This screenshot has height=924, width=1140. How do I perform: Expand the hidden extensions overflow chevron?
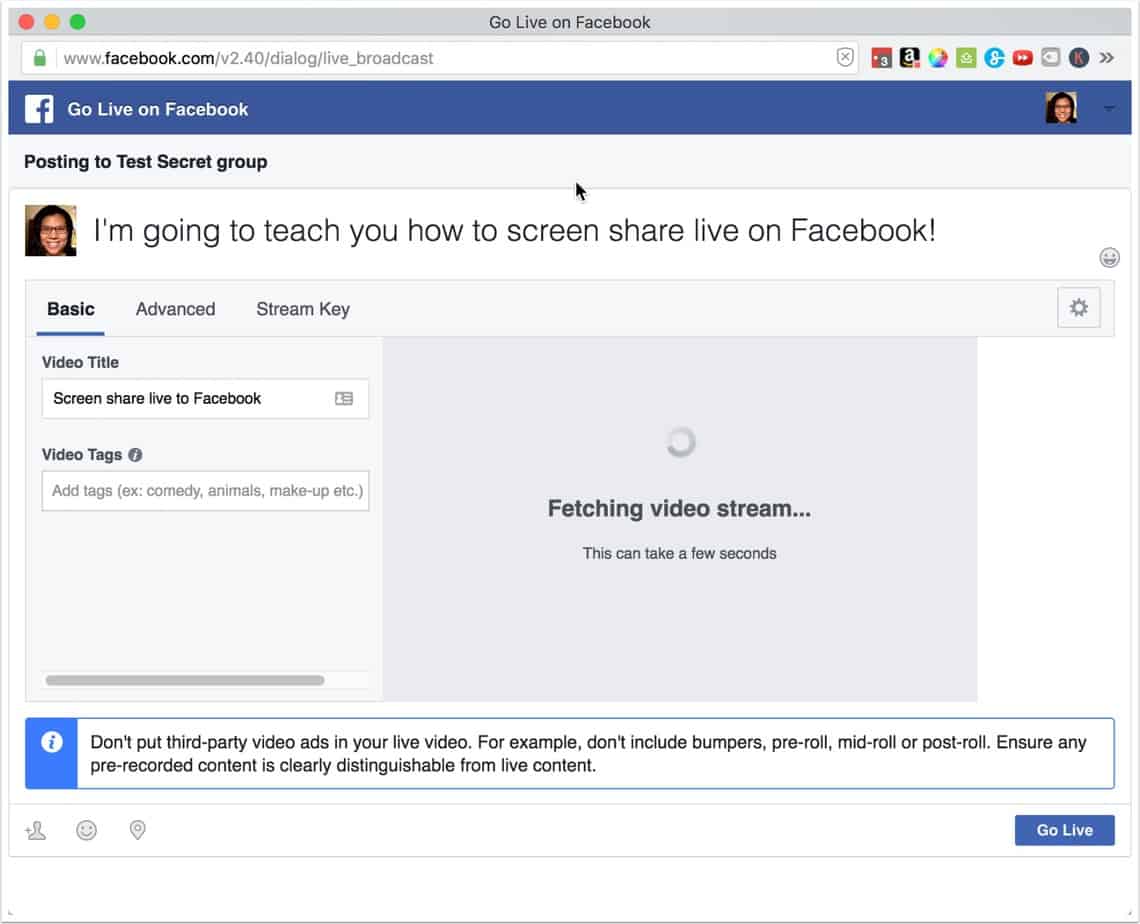pyautogui.click(x=1106, y=58)
